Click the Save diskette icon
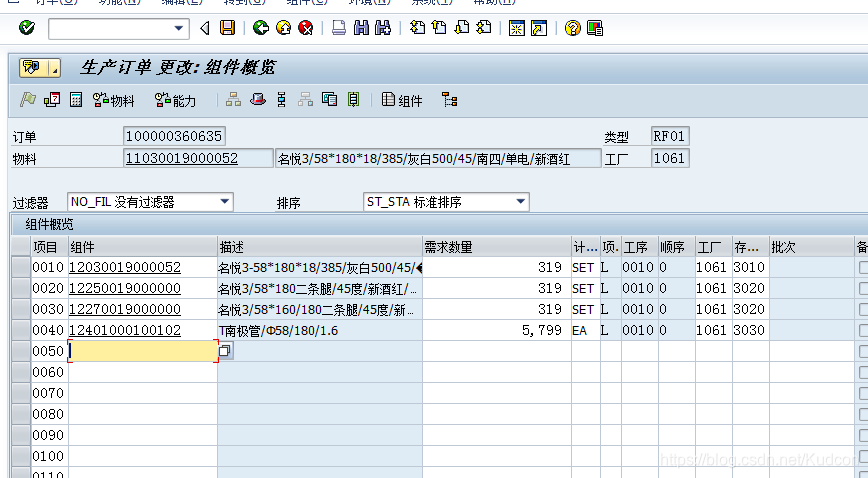Screen dimensions: 868x478 point(227,28)
